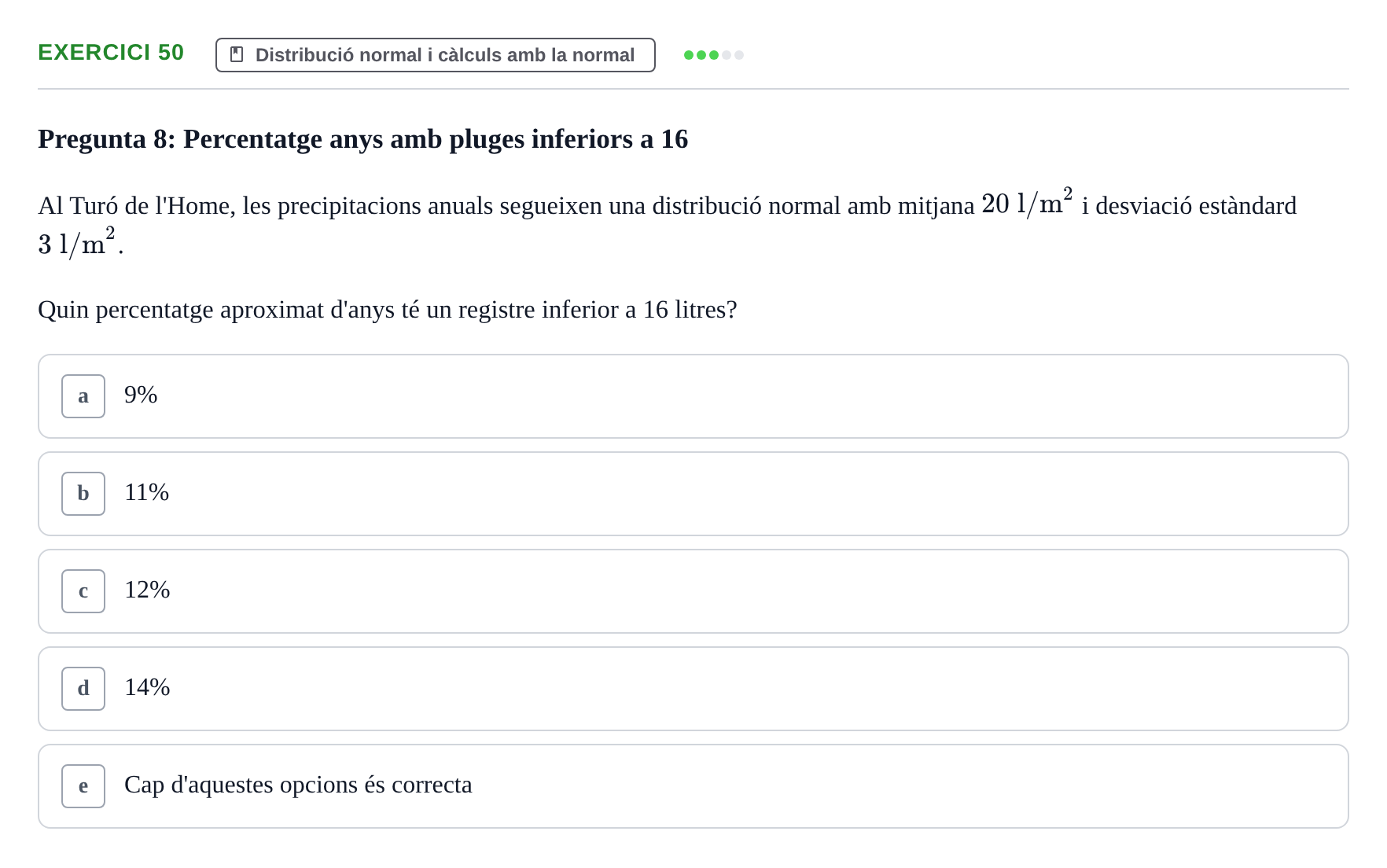Select answer option d, 14%
Image resolution: width=1387 pixels, height=868 pixels.
[693, 689]
